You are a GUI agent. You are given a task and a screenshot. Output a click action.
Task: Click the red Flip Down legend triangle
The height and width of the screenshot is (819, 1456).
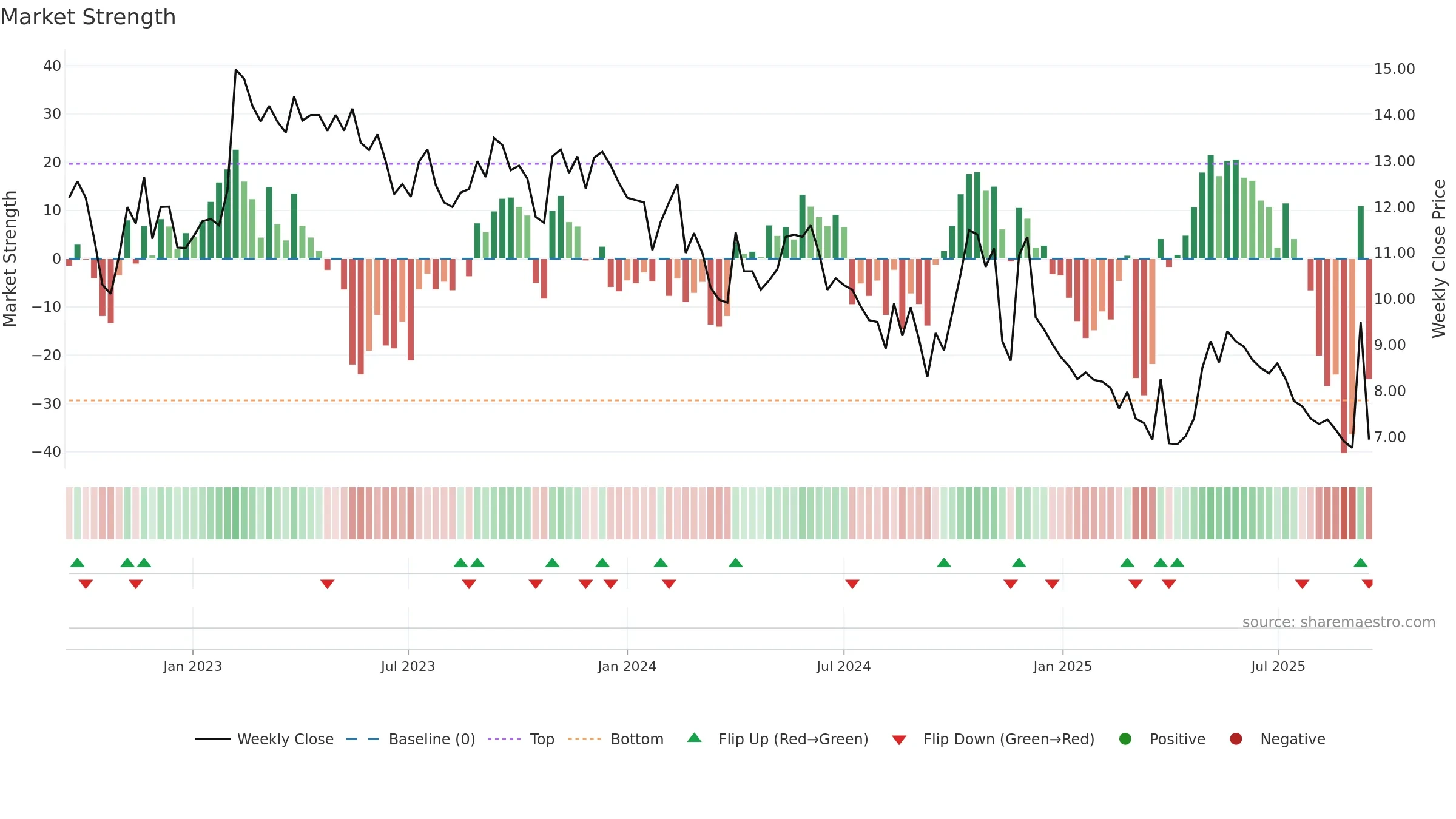click(x=899, y=740)
